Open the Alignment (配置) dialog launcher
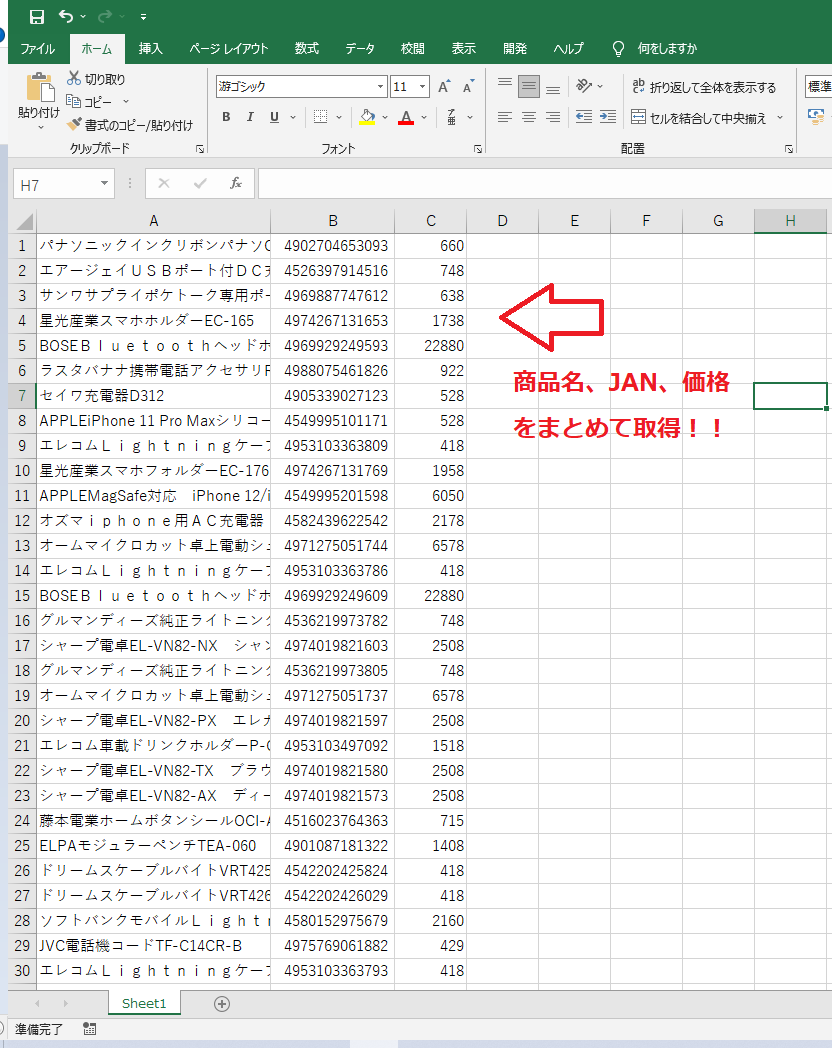The height and width of the screenshot is (1048, 832). click(x=789, y=149)
